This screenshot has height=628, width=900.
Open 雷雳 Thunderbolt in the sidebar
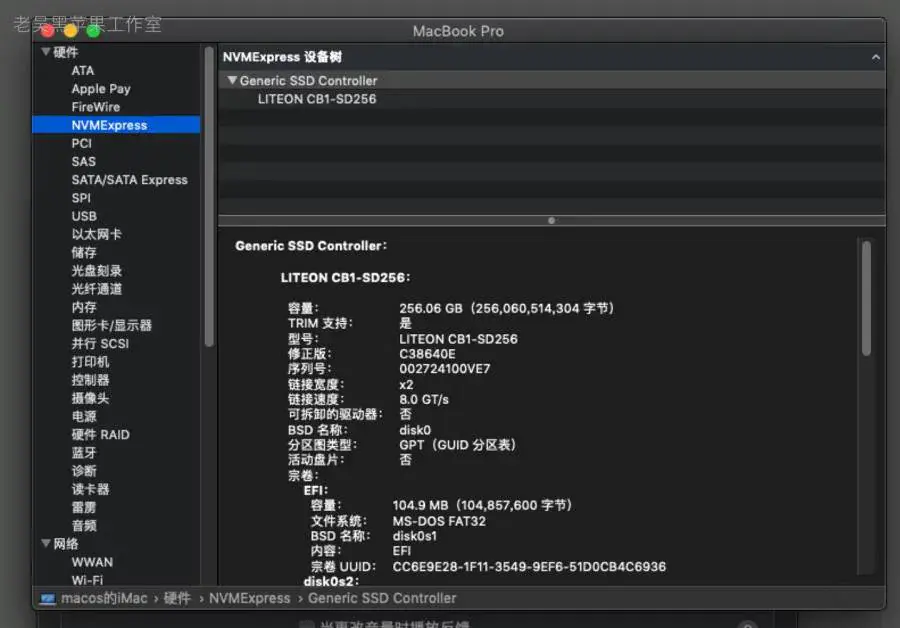click(x=84, y=507)
